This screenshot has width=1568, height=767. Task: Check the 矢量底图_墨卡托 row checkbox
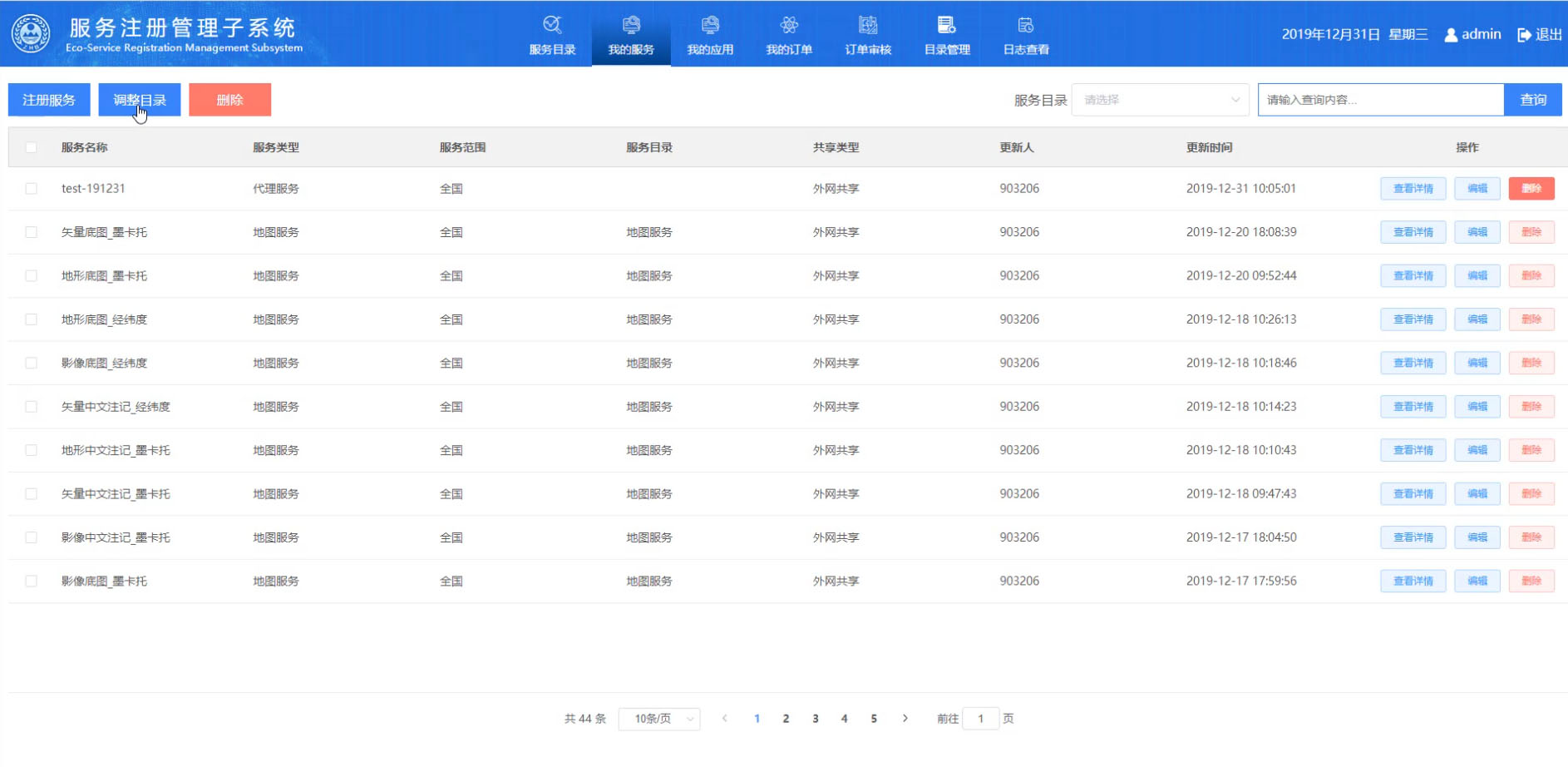(x=31, y=232)
